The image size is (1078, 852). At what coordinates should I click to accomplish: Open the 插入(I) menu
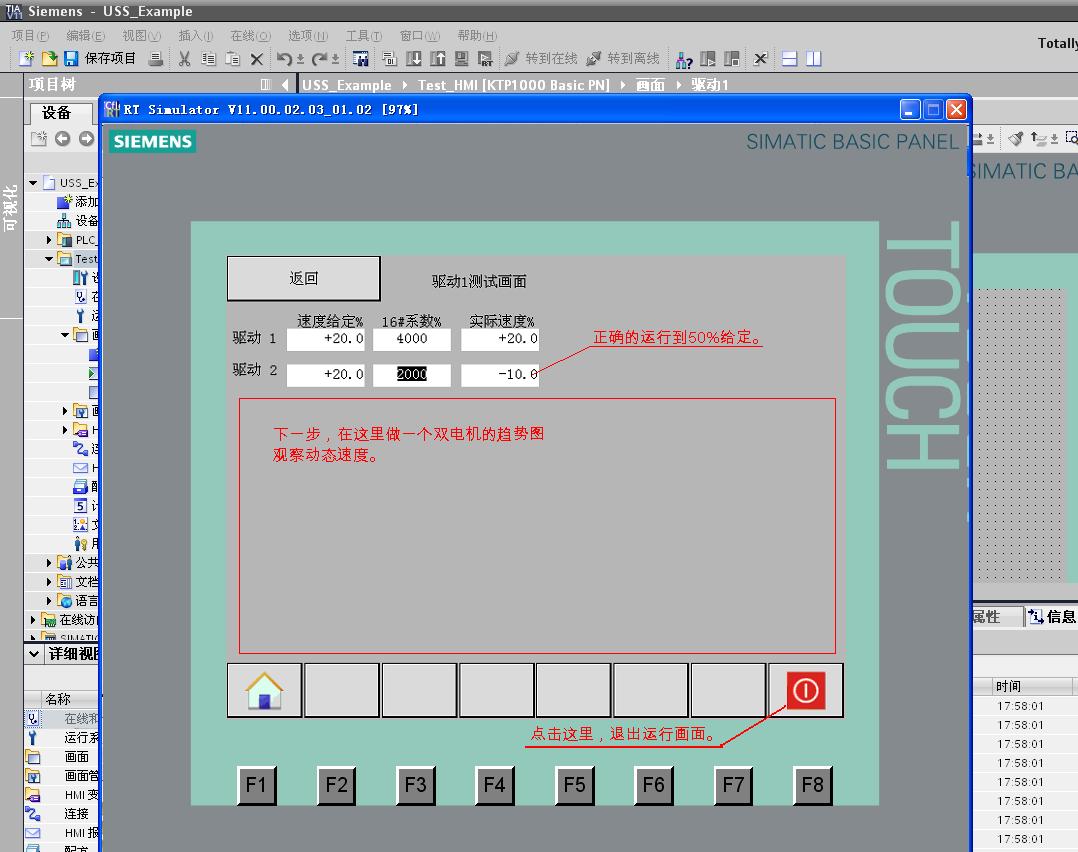tap(196, 35)
